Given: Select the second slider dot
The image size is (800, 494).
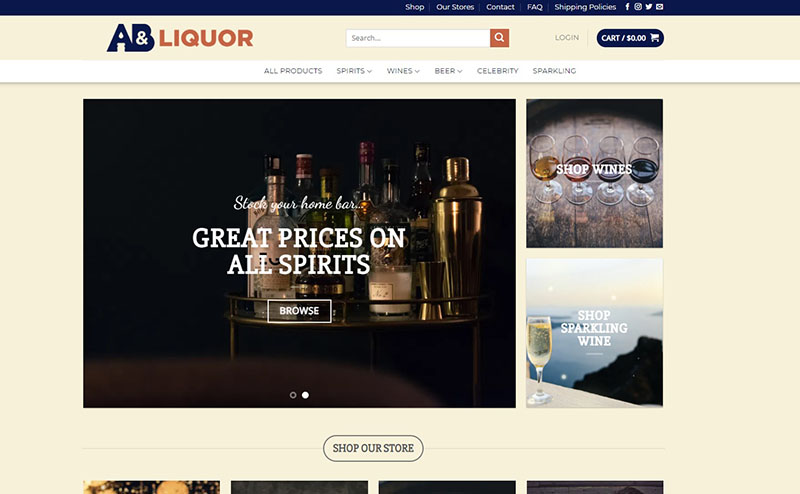Looking at the screenshot, I should [305, 395].
